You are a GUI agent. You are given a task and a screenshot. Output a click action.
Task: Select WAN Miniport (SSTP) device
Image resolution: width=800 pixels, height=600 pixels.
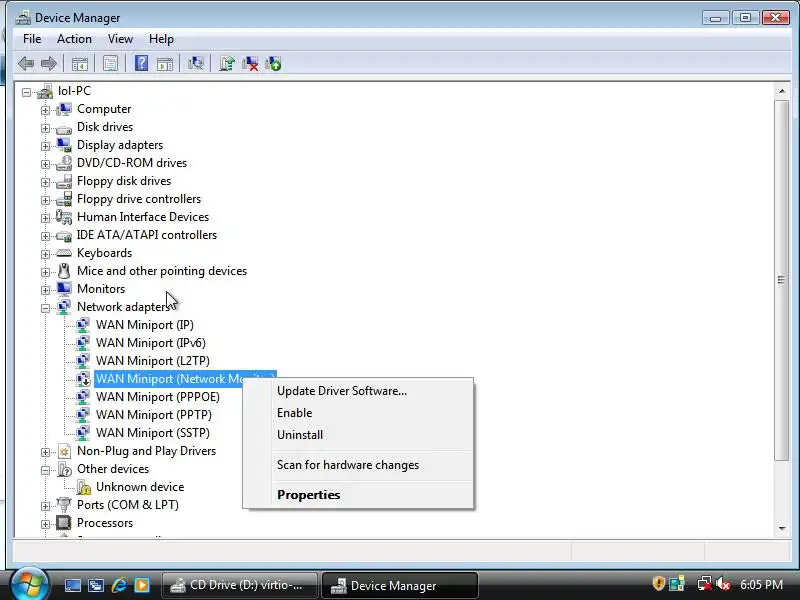[153, 433]
